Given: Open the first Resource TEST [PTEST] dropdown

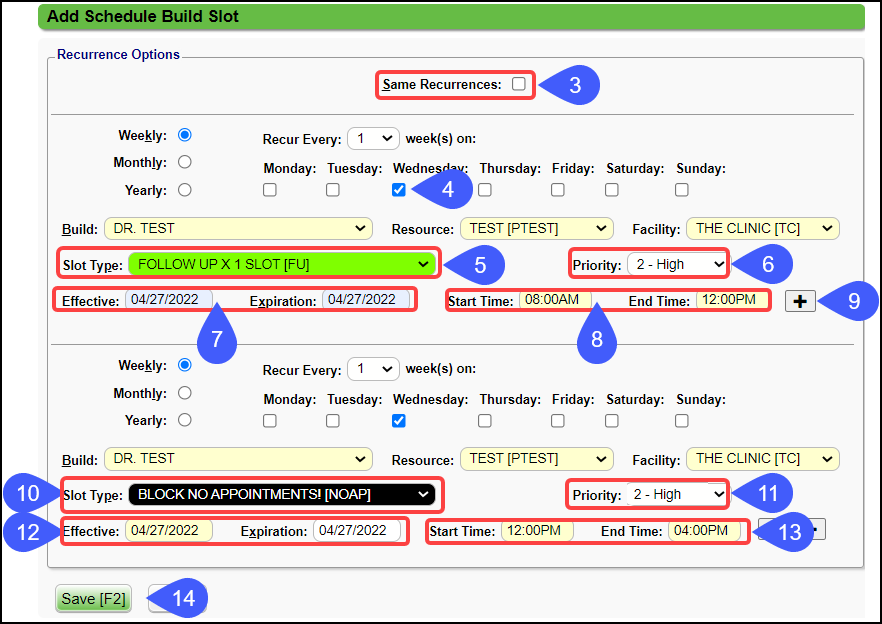Looking at the screenshot, I should [535, 228].
